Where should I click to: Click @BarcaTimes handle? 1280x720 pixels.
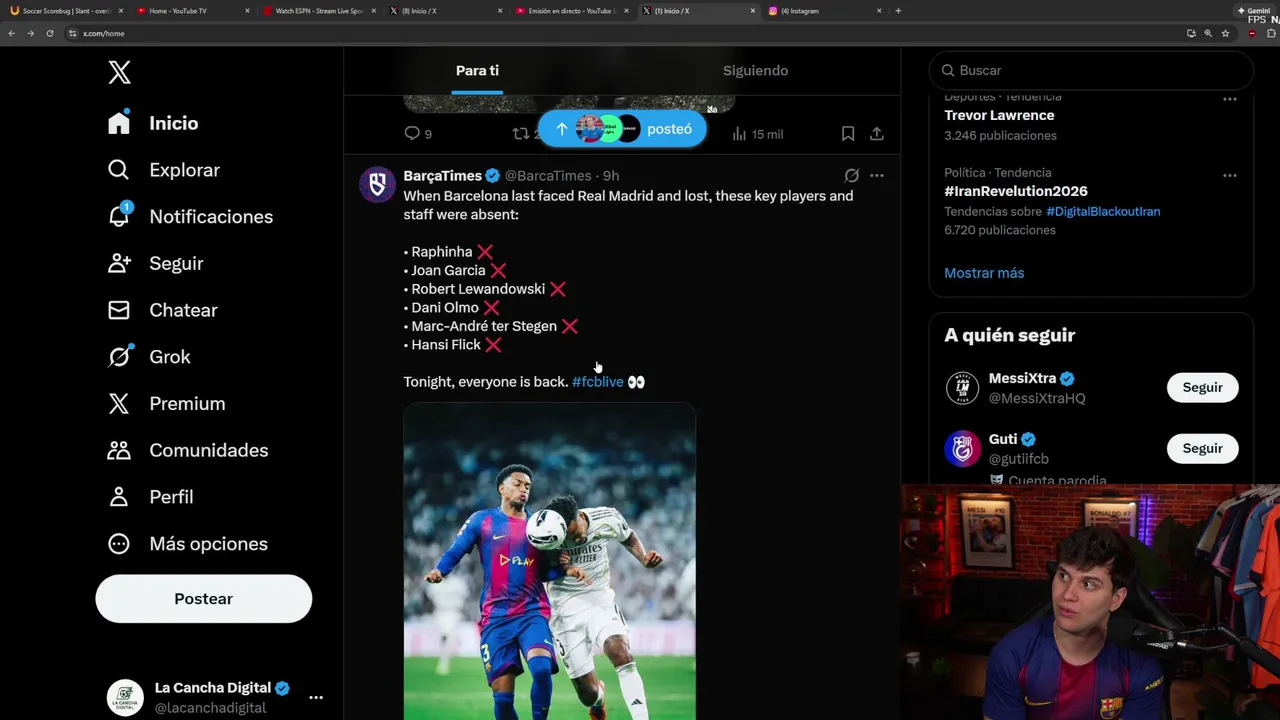[x=548, y=176]
